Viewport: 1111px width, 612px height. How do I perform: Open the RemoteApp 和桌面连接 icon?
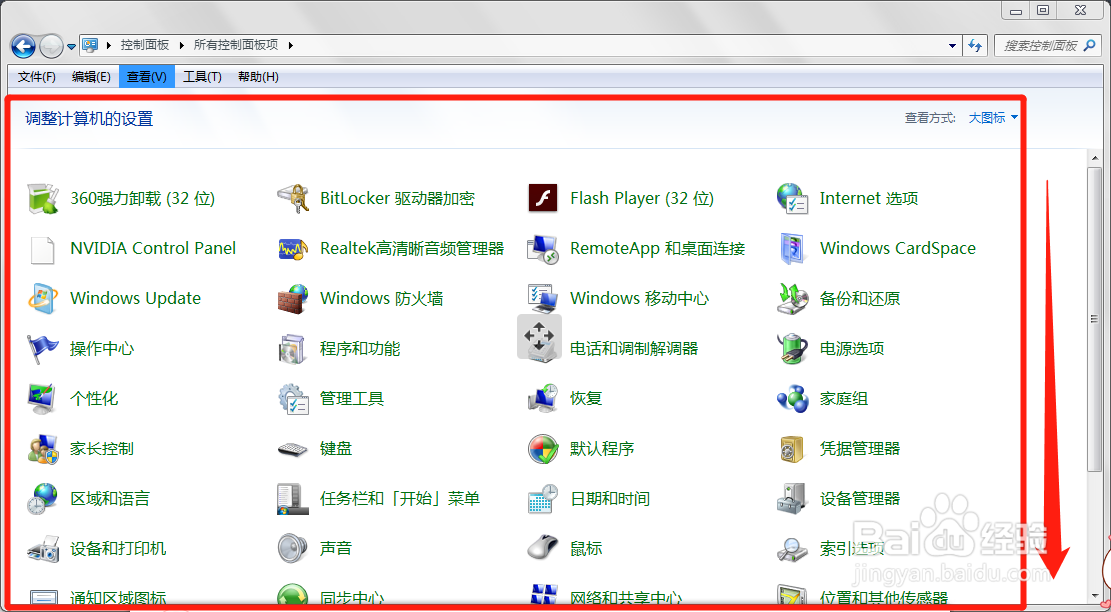click(x=543, y=249)
